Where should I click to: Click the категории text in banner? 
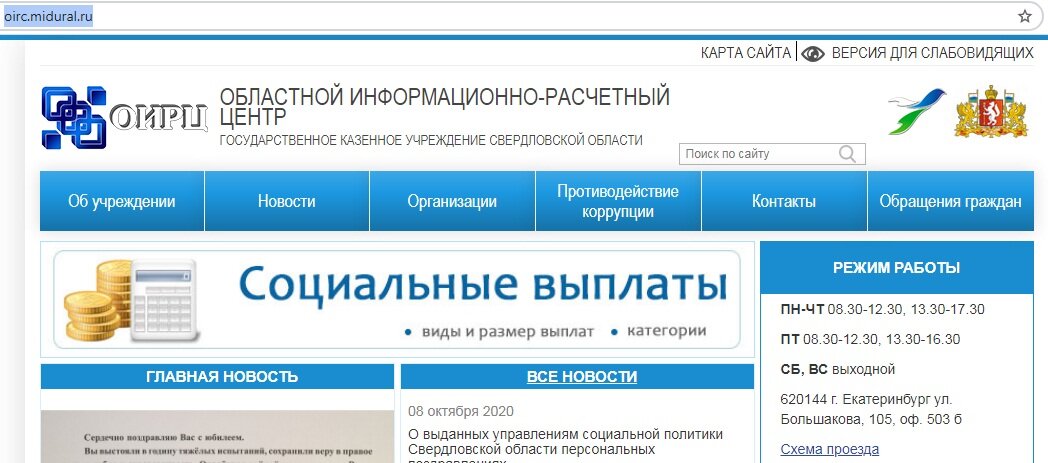[666, 331]
